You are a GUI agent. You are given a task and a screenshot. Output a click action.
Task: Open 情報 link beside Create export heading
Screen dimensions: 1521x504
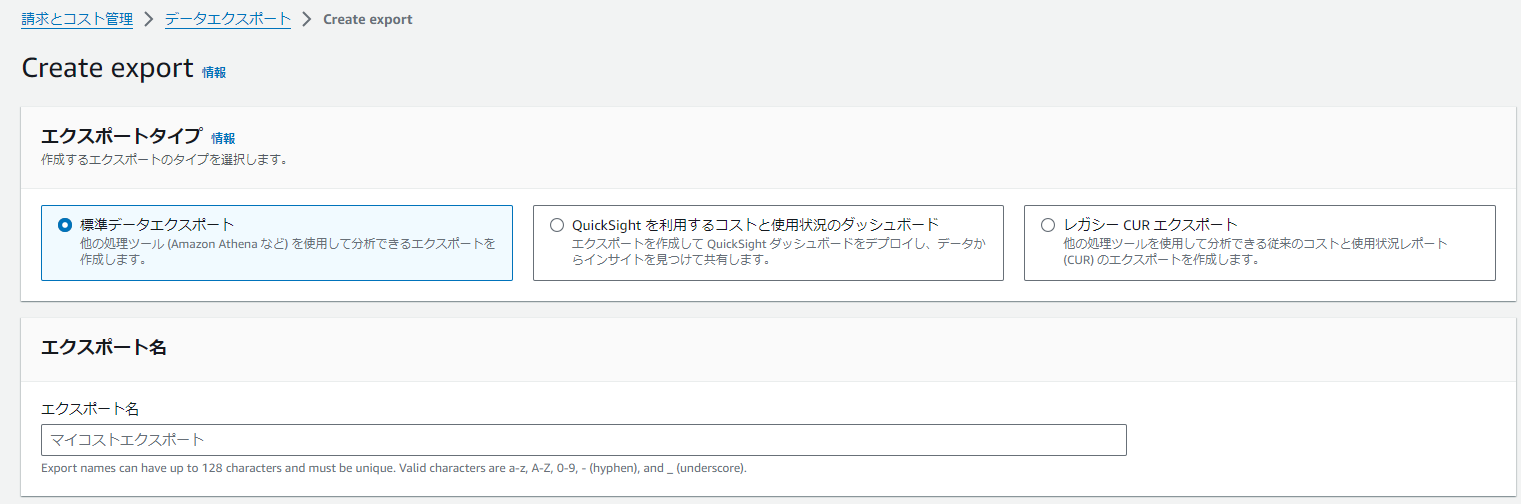click(x=214, y=72)
